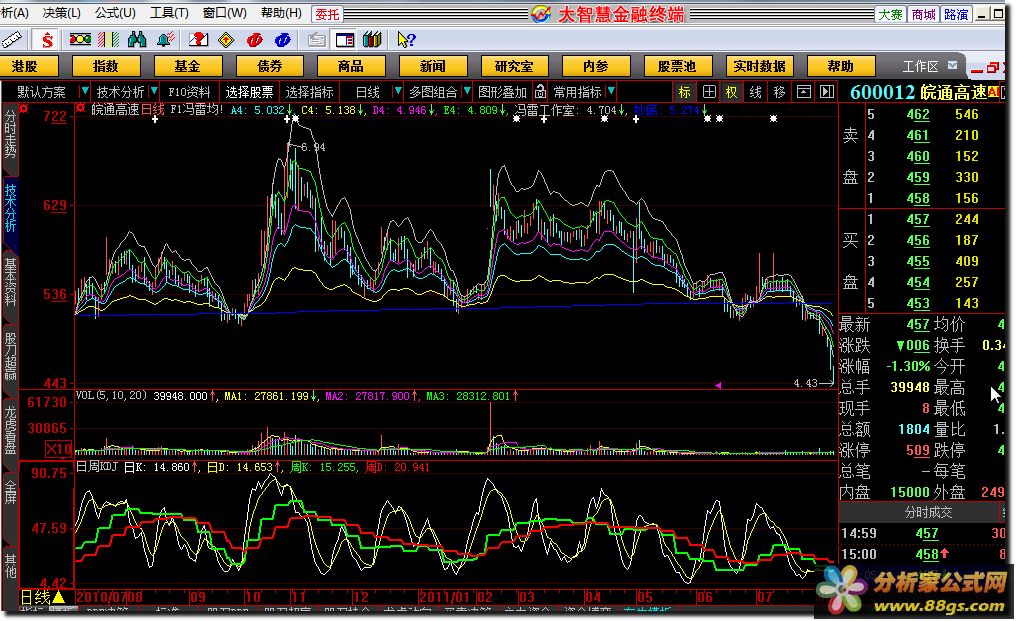Click the ×10 volume scale toggle

click(58, 449)
